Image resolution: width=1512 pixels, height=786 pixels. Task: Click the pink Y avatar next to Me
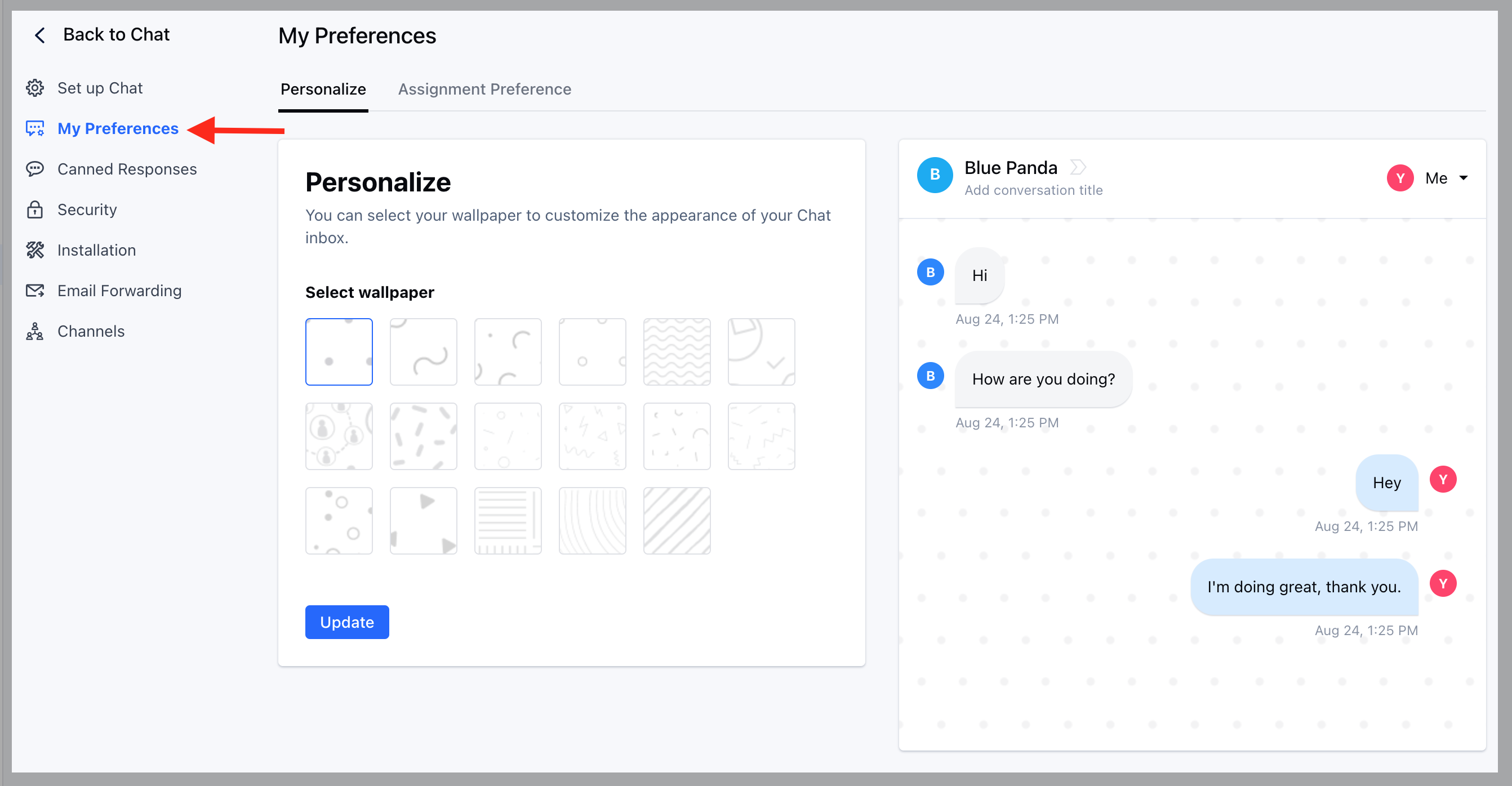click(1400, 178)
